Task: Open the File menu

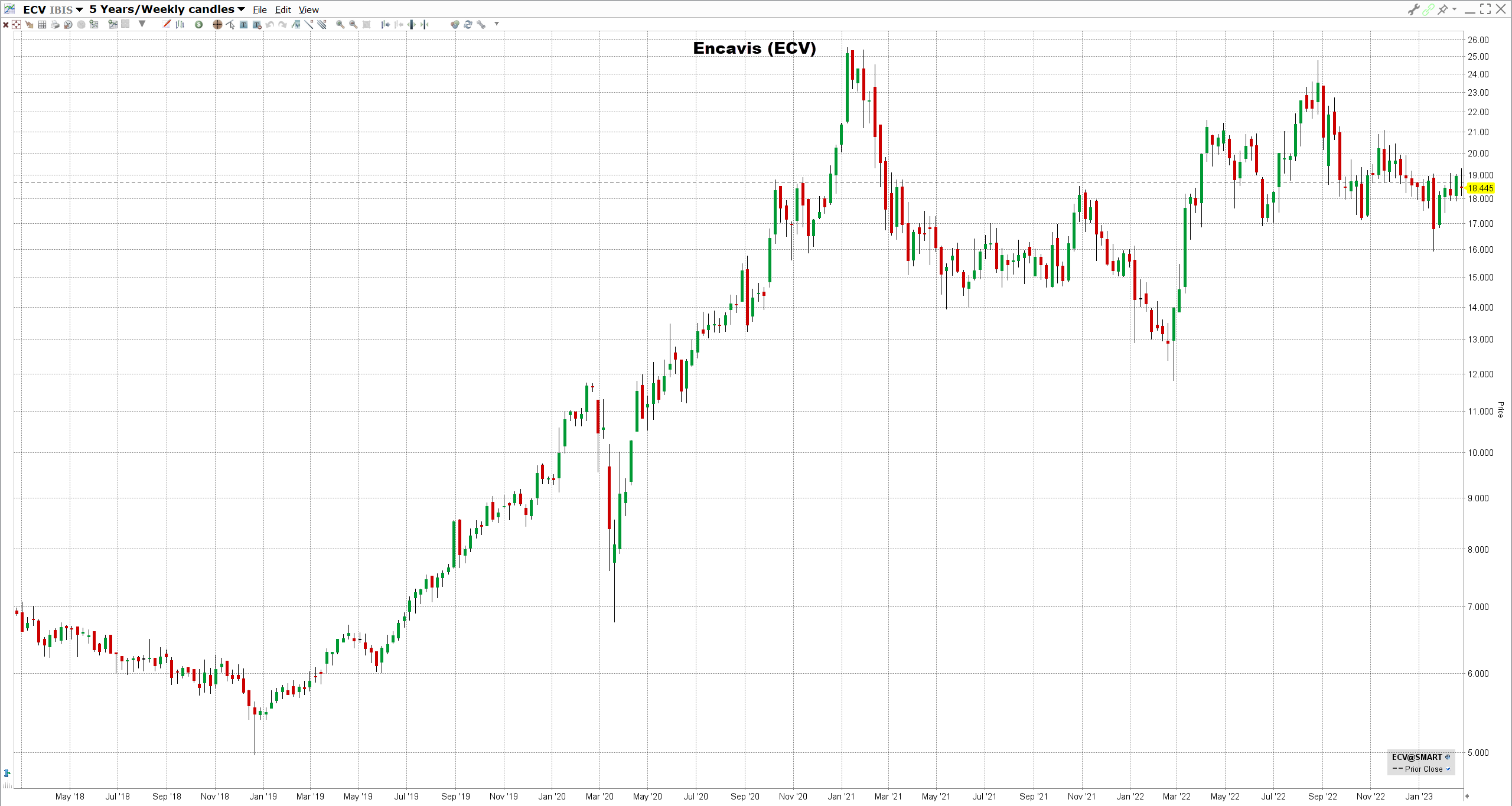Action: [x=260, y=10]
